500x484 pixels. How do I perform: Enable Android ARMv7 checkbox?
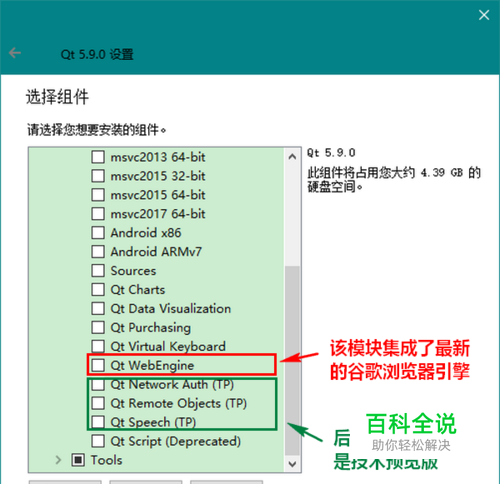[98, 252]
